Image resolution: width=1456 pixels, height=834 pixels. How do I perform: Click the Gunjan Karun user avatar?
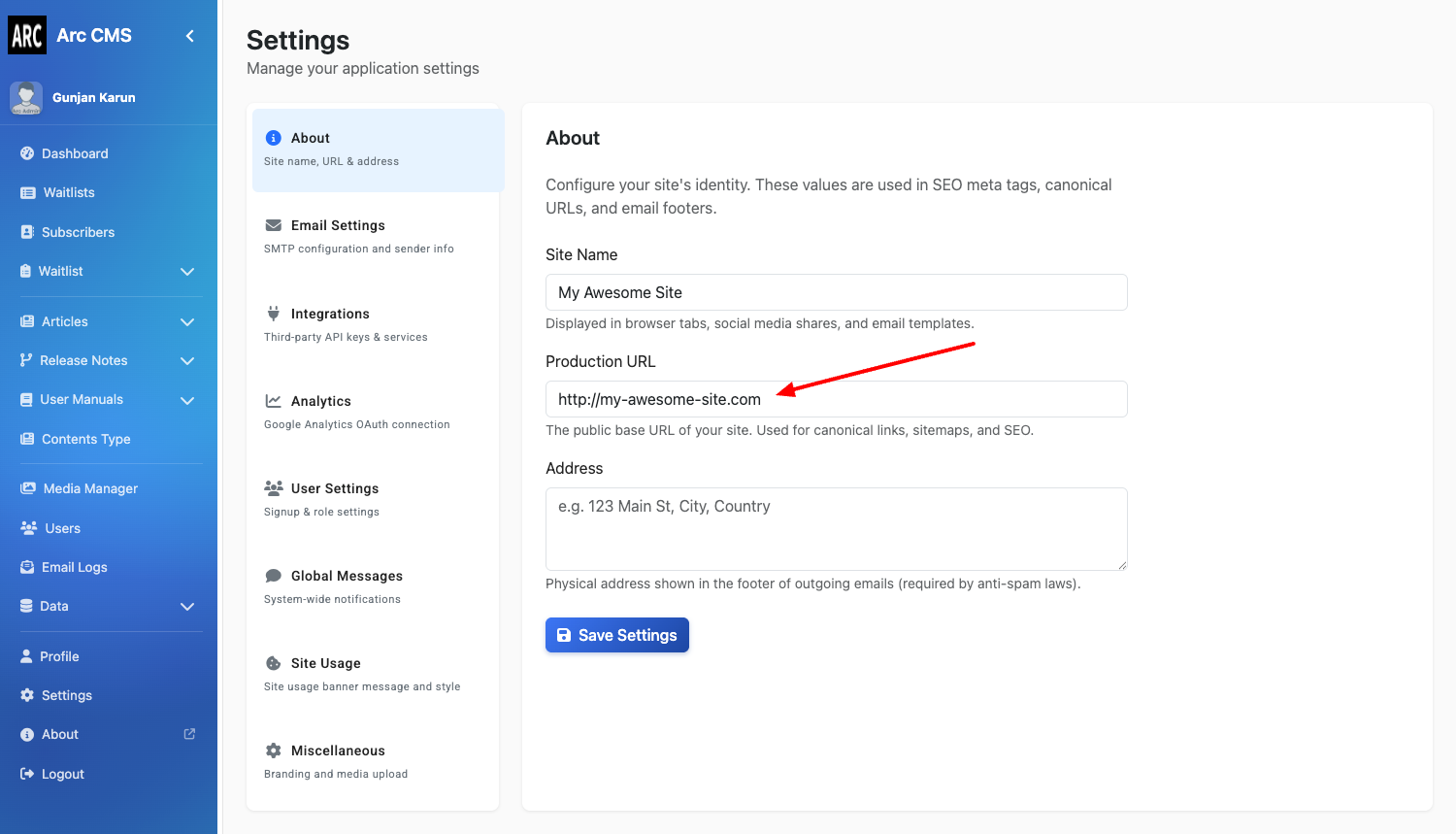(x=26, y=98)
